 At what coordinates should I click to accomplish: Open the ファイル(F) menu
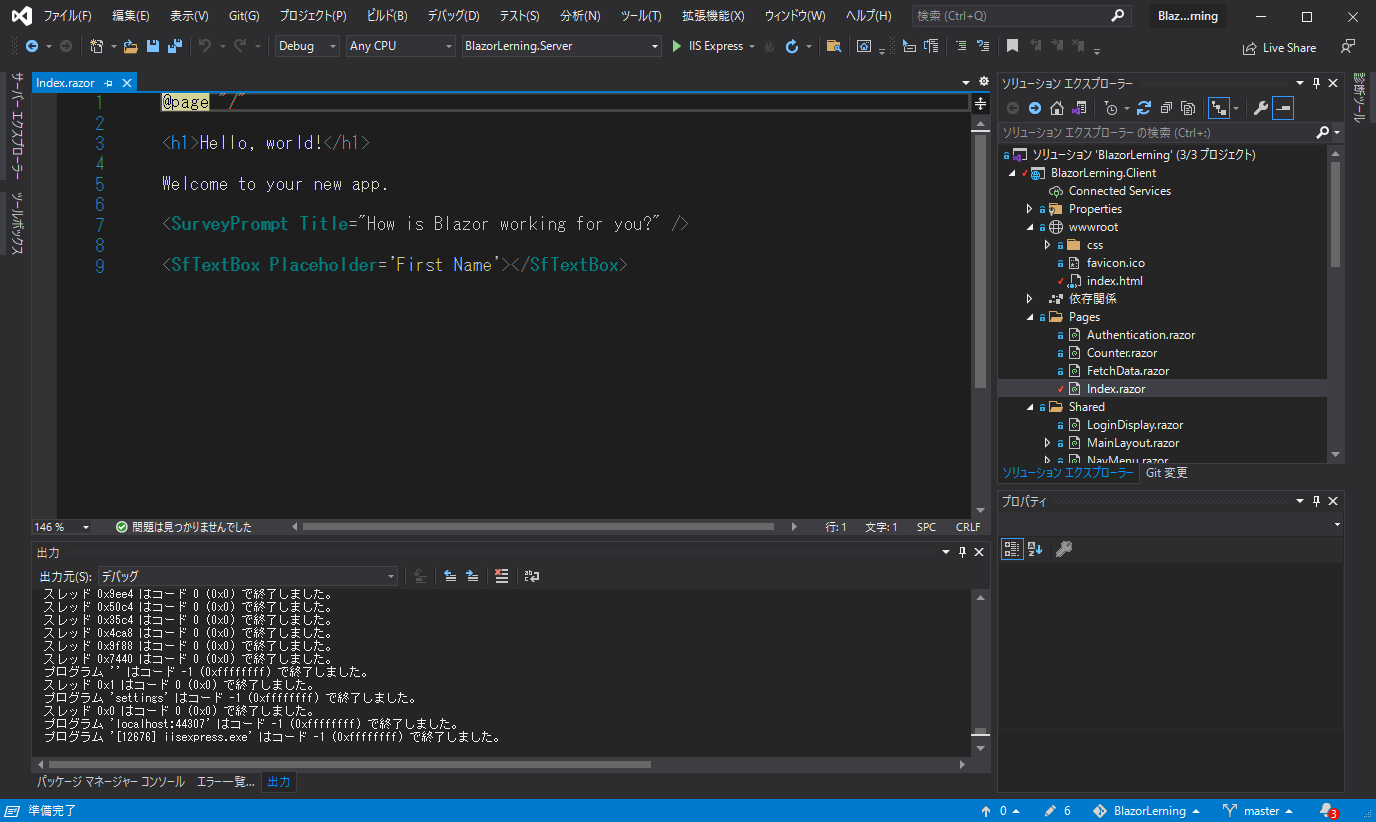tap(67, 16)
